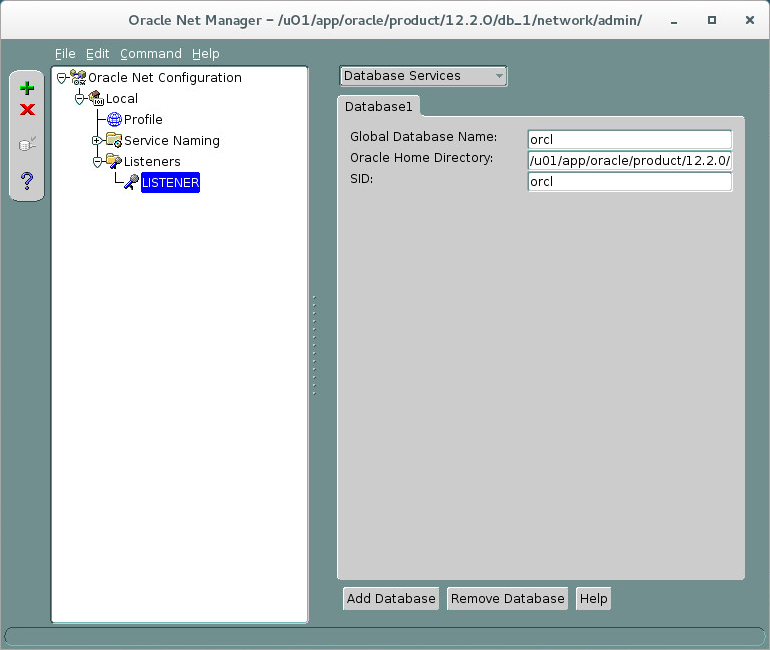Viewport: 770px width, 650px height.
Task: Click the red X Delete icon
Action: [27, 109]
